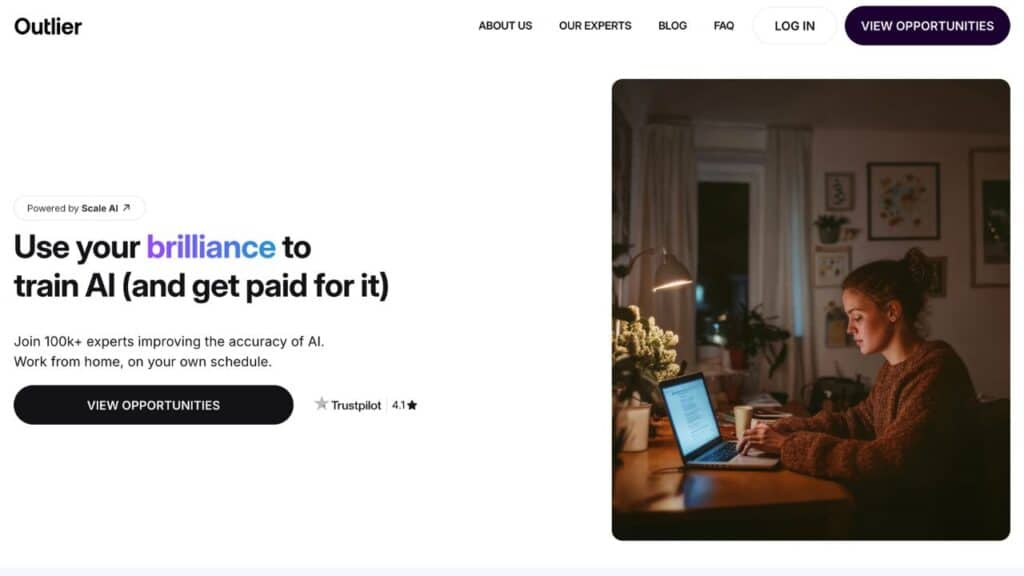Click the laptop screen in the photo
The width and height of the screenshot is (1024, 576).
[690, 415]
